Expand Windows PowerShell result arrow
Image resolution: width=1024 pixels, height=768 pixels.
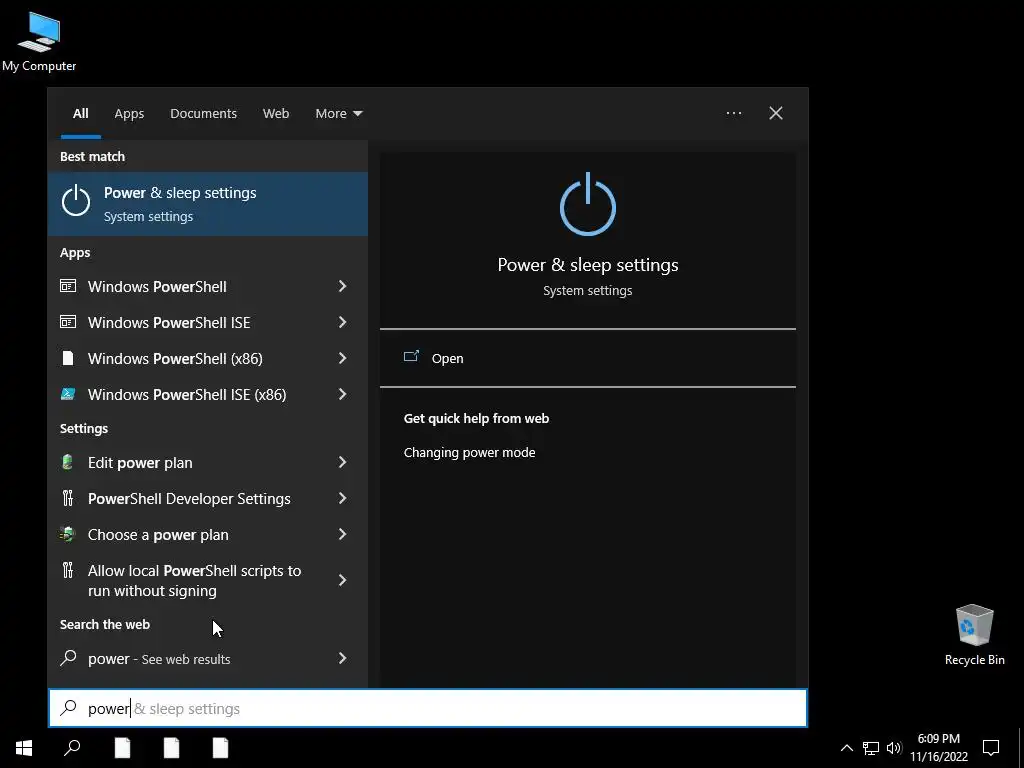pos(342,286)
